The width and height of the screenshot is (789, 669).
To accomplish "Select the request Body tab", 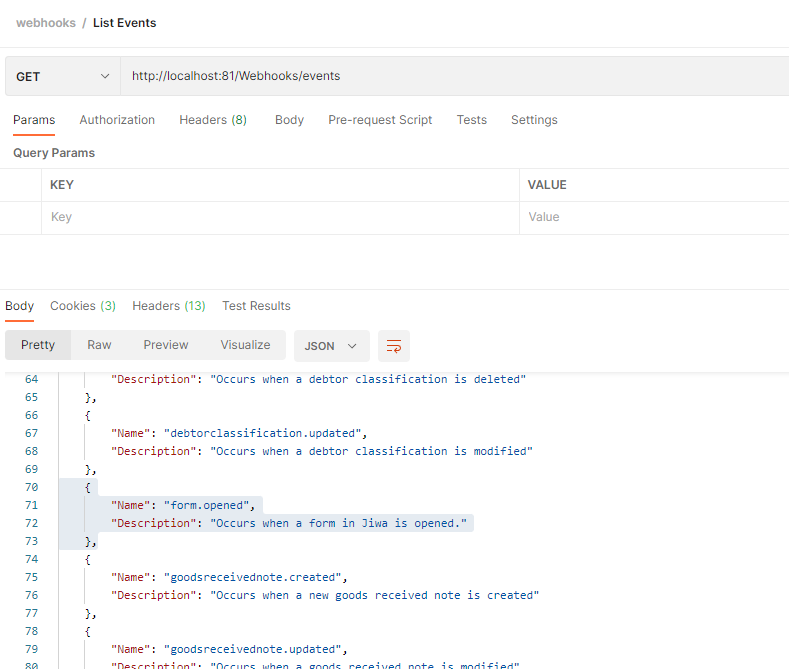I will coord(289,120).
